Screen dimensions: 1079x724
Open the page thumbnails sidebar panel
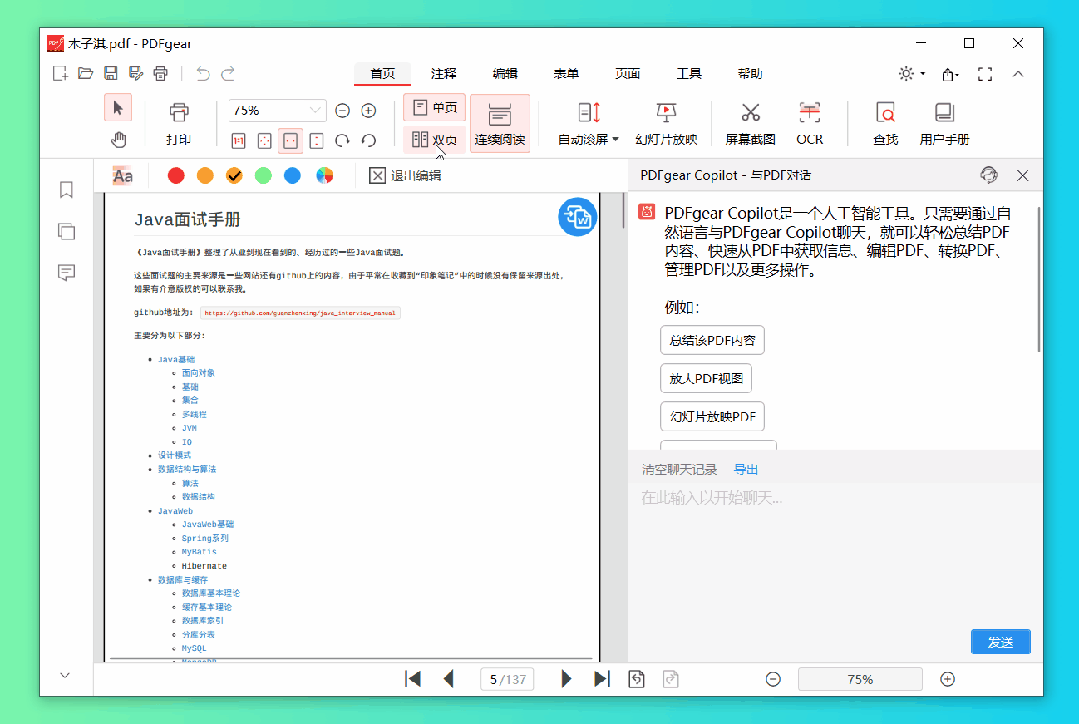(66, 231)
